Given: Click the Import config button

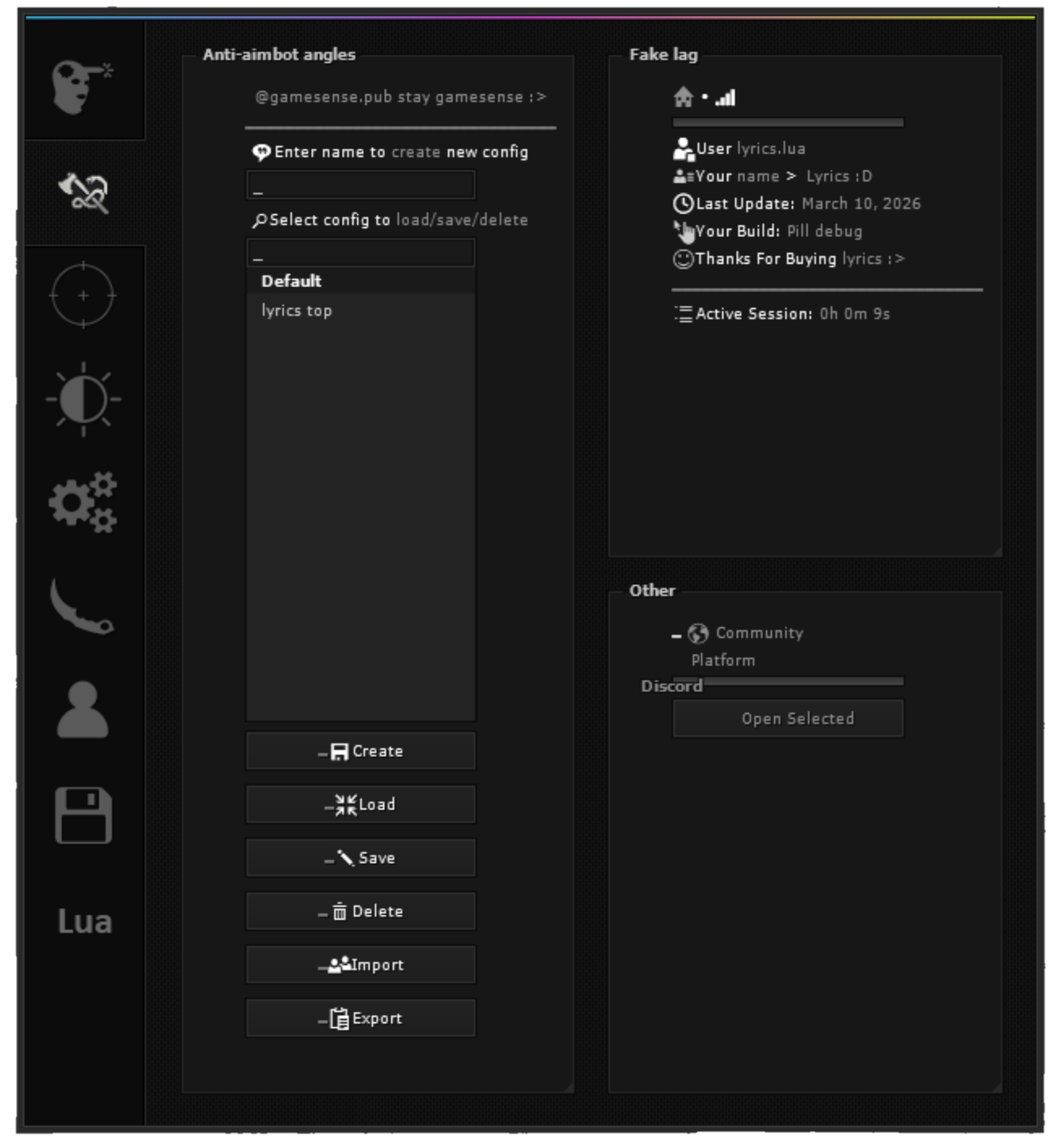Looking at the screenshot, I should click(361, 965).
